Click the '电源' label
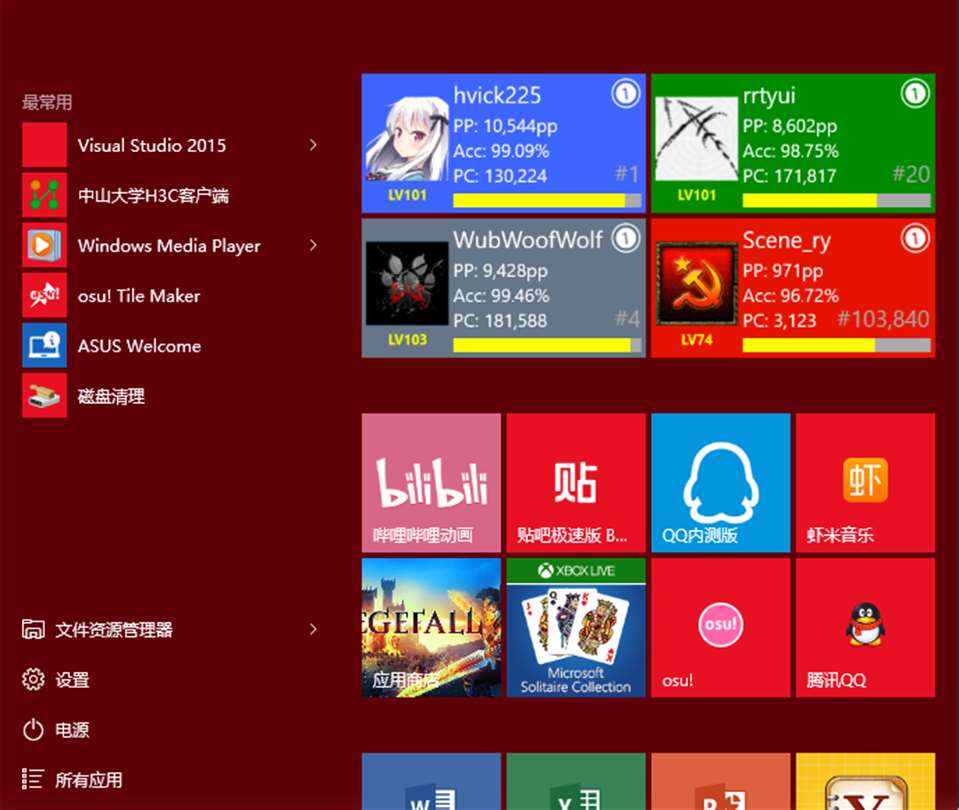The image size is (959, 810). (72, 730)
